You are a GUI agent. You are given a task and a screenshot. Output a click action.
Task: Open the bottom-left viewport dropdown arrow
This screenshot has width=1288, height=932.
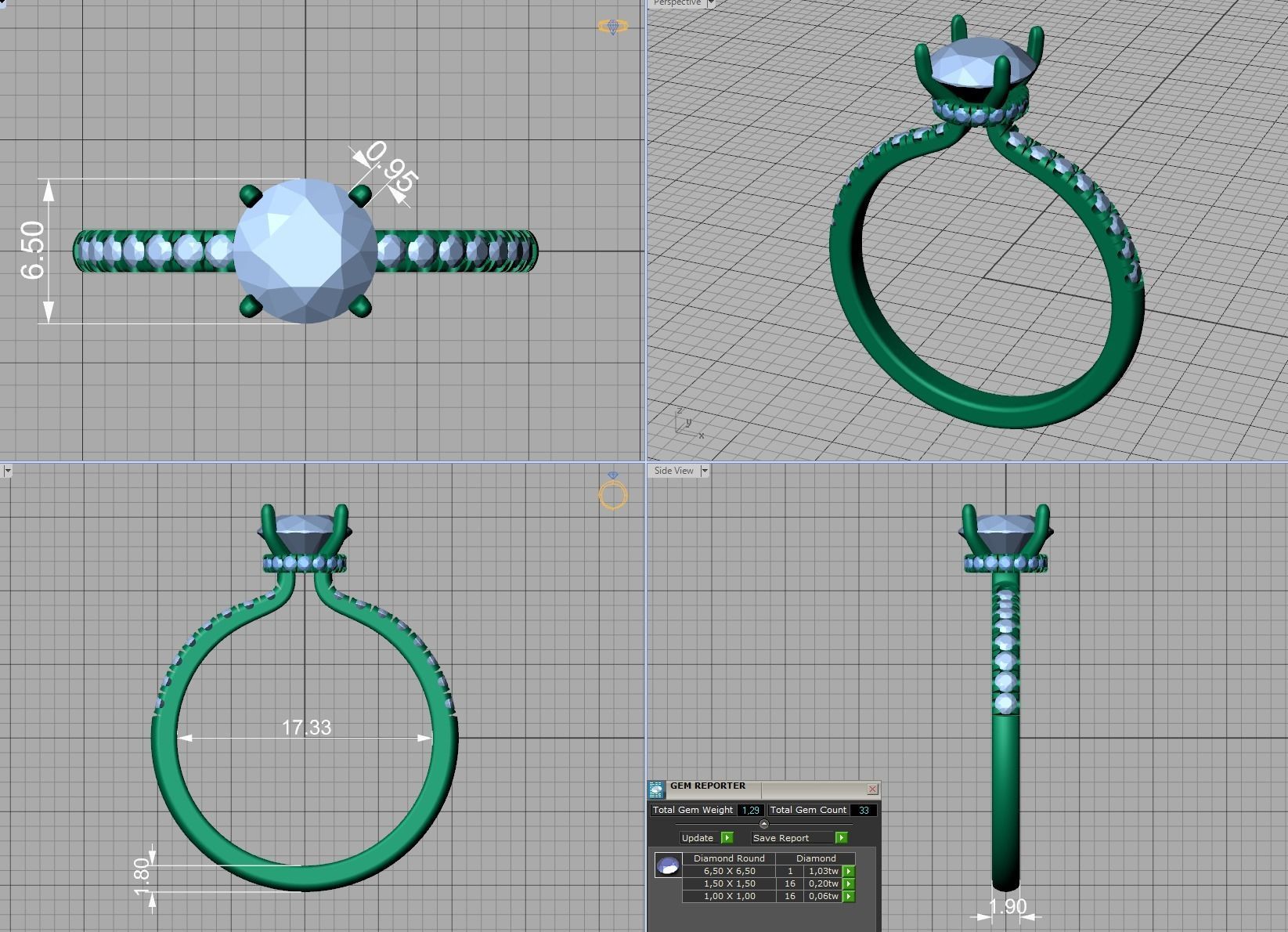click(6, 471)
